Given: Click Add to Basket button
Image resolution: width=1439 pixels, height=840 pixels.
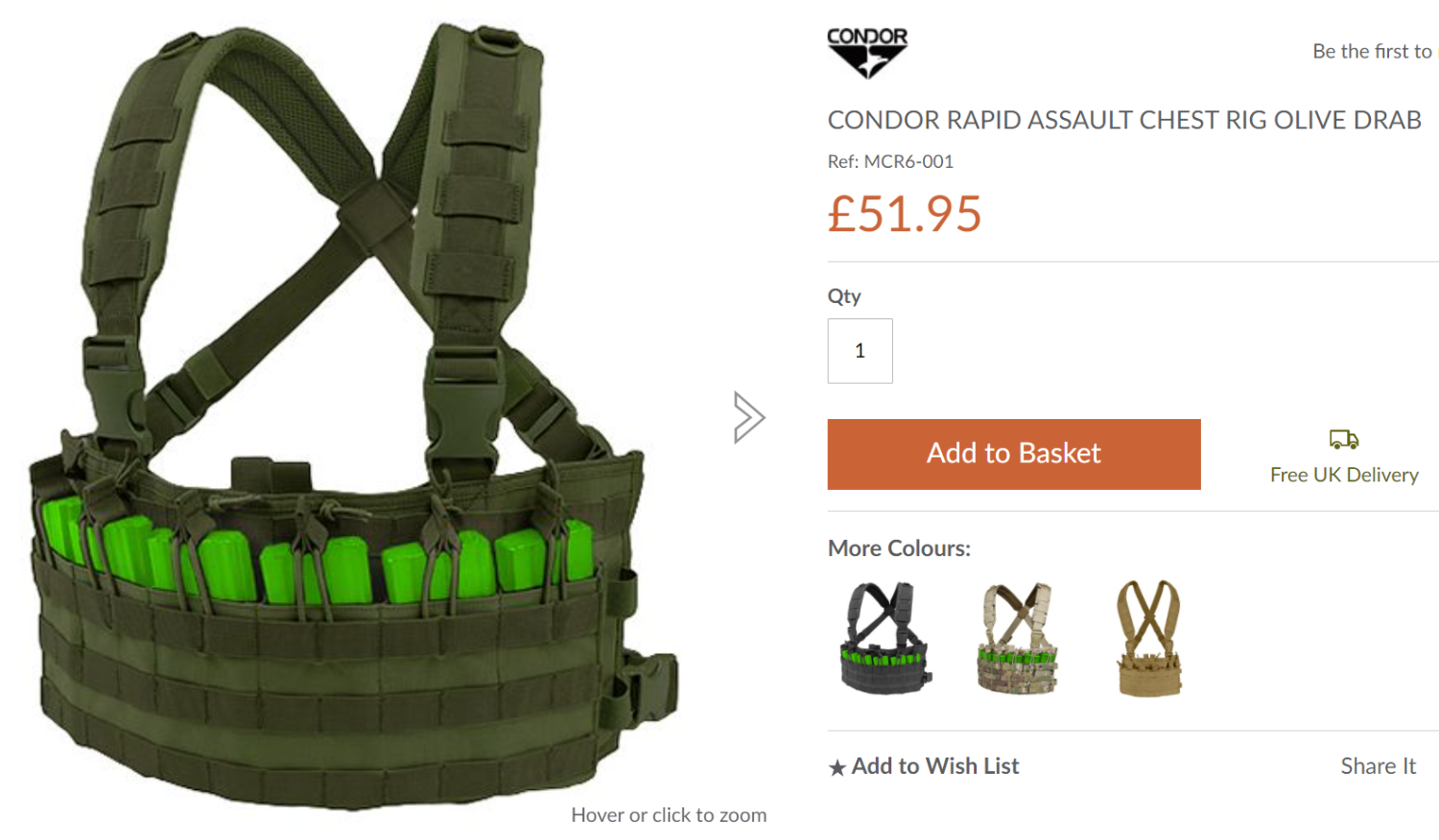Looking at the screenshot, I should coord(1014,455).
